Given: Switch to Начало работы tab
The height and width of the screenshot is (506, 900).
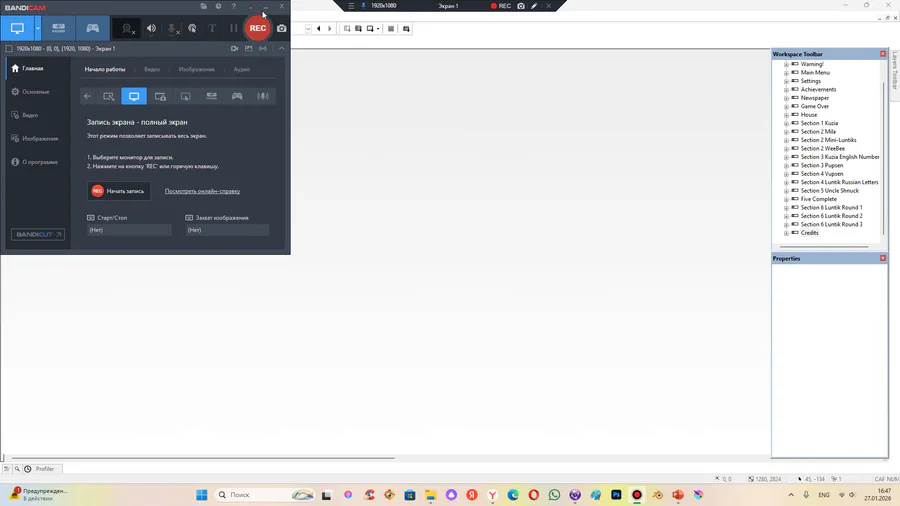Looking at the screenshot, I should point(105,69).
